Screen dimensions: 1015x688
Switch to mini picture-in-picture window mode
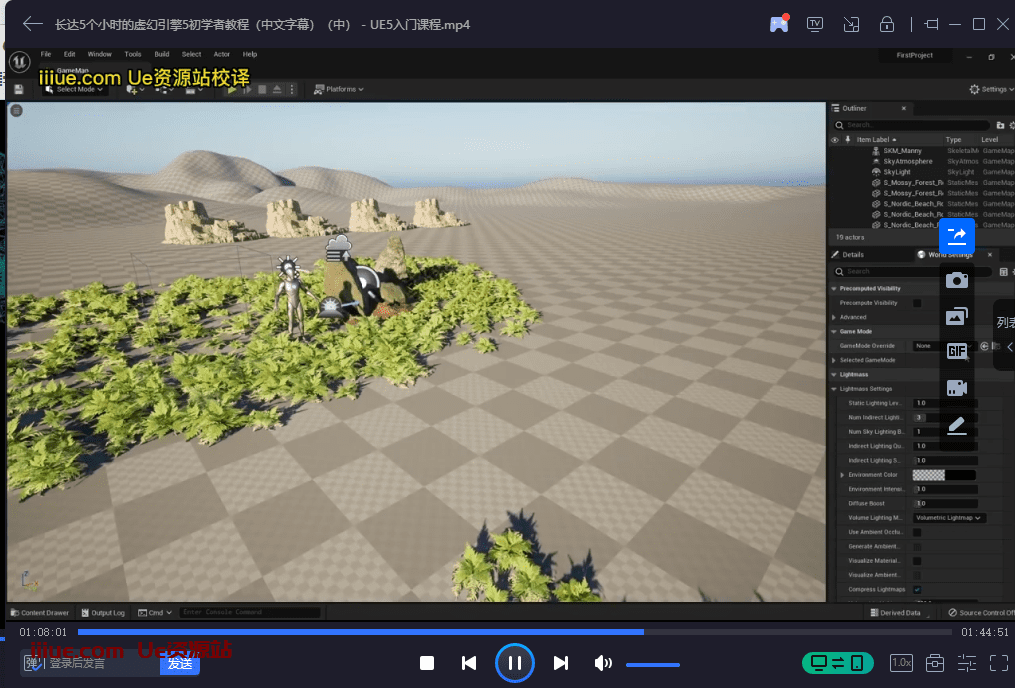coord(851,24)
